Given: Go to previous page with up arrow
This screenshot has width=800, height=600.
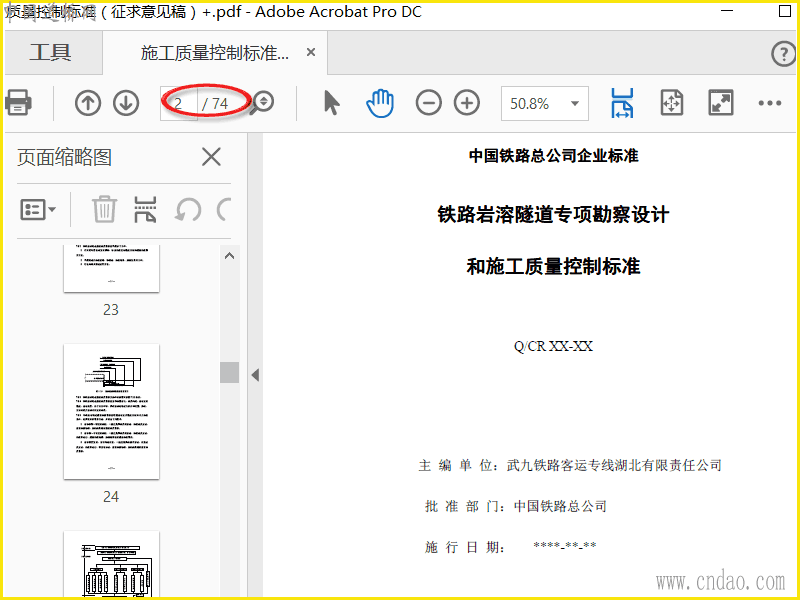Looking at the screenshot, I should (x=88, y=103).
